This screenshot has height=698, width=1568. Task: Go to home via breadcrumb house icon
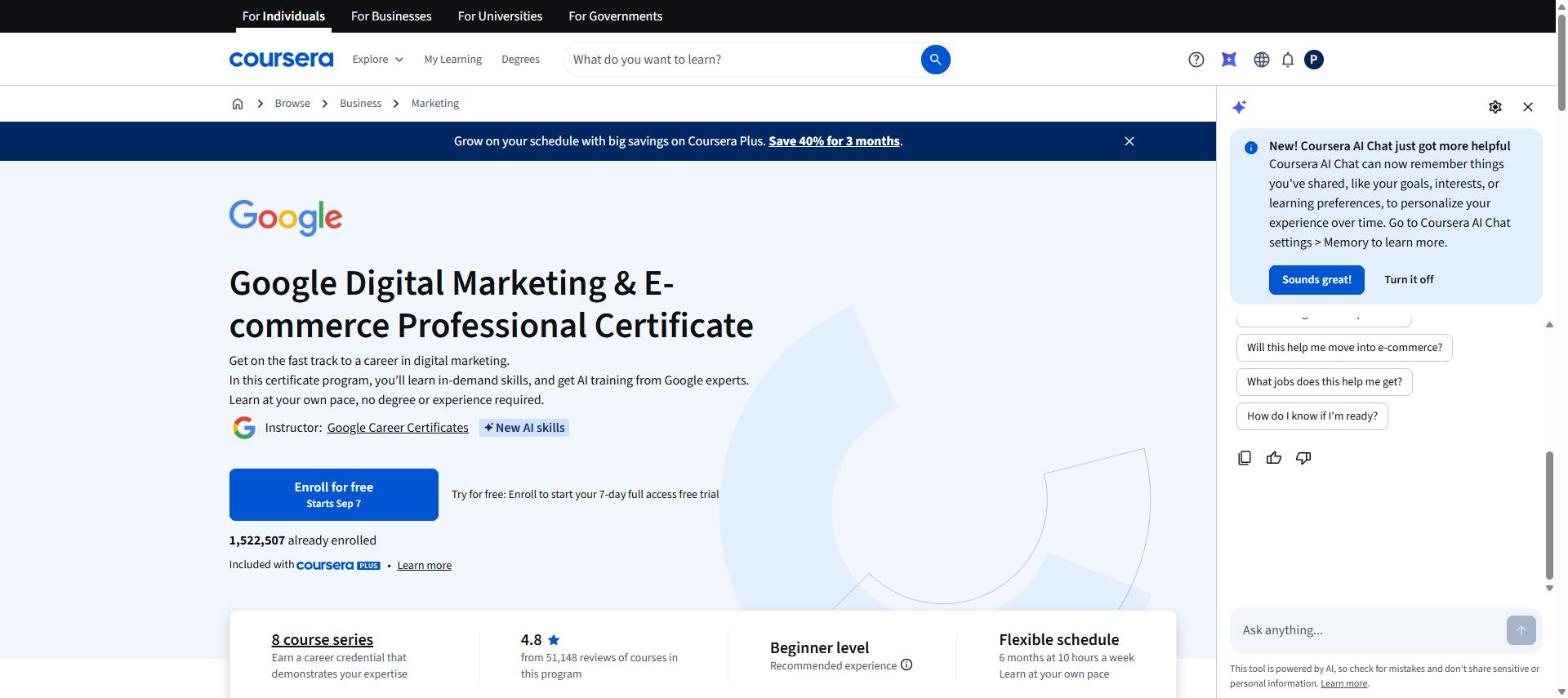pos(237,103)
